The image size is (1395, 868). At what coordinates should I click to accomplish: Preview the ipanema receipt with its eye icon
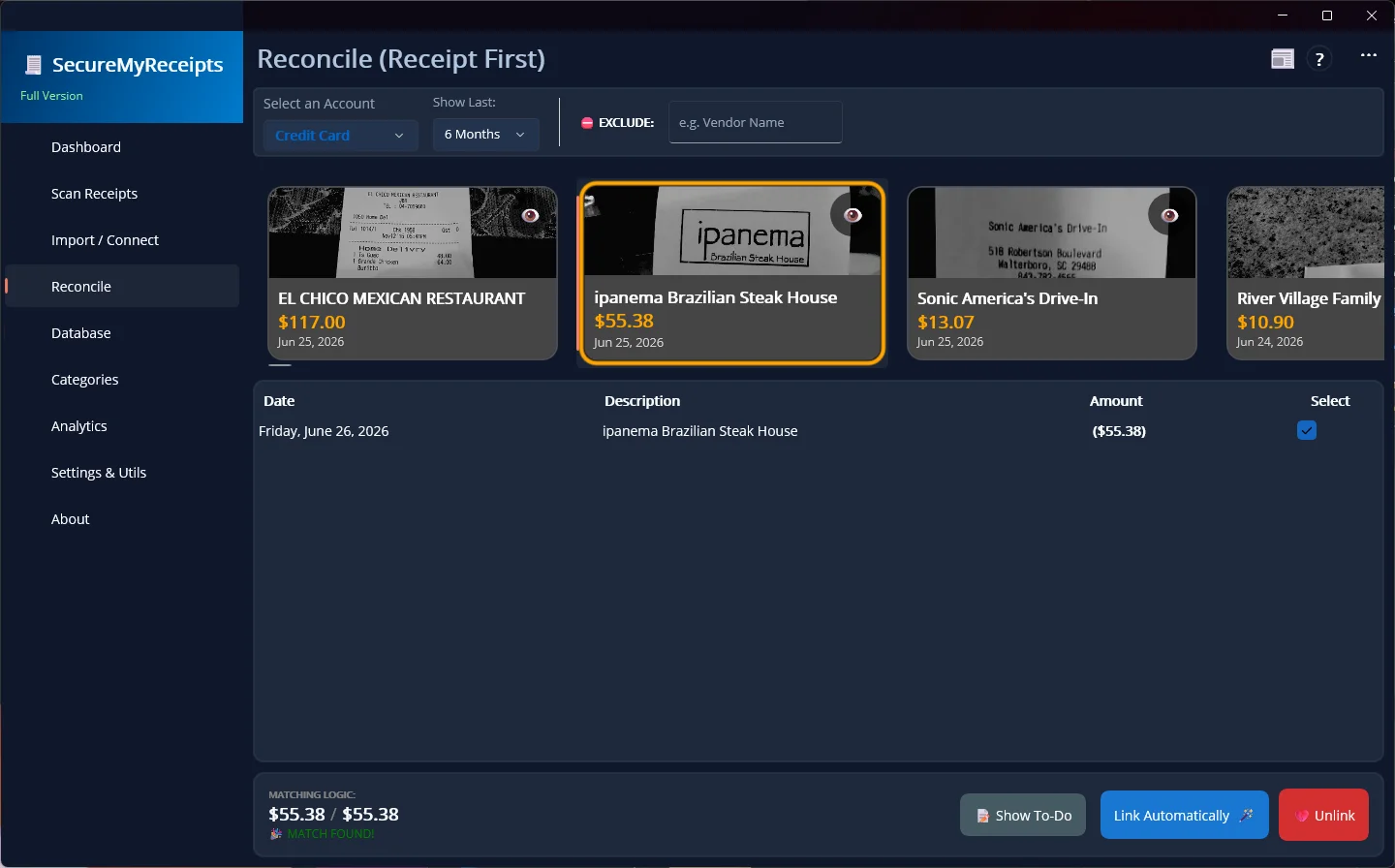click(x=852, y=215)
